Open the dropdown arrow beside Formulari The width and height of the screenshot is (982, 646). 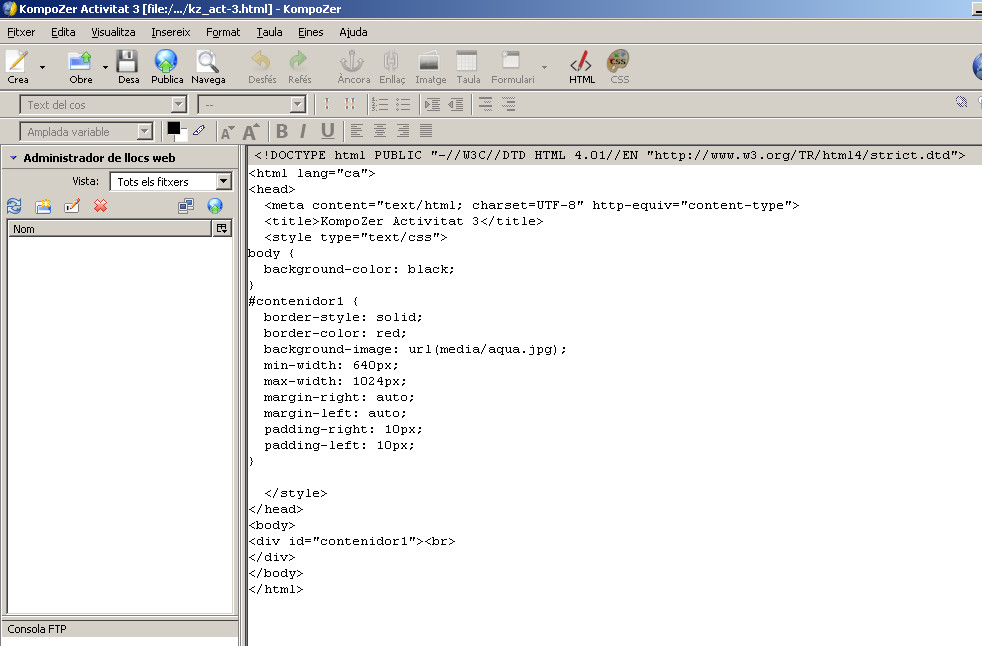(x=544, y=67)
